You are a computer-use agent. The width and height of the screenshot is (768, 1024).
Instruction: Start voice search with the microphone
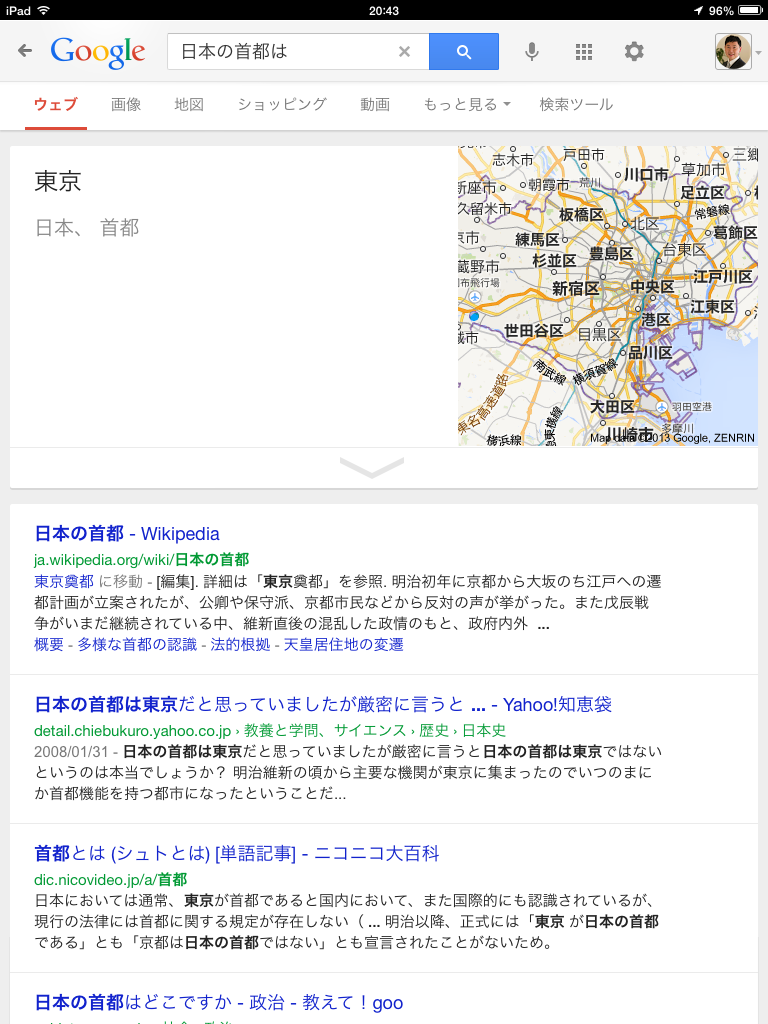pyautogui.click(x=532, y=52)
